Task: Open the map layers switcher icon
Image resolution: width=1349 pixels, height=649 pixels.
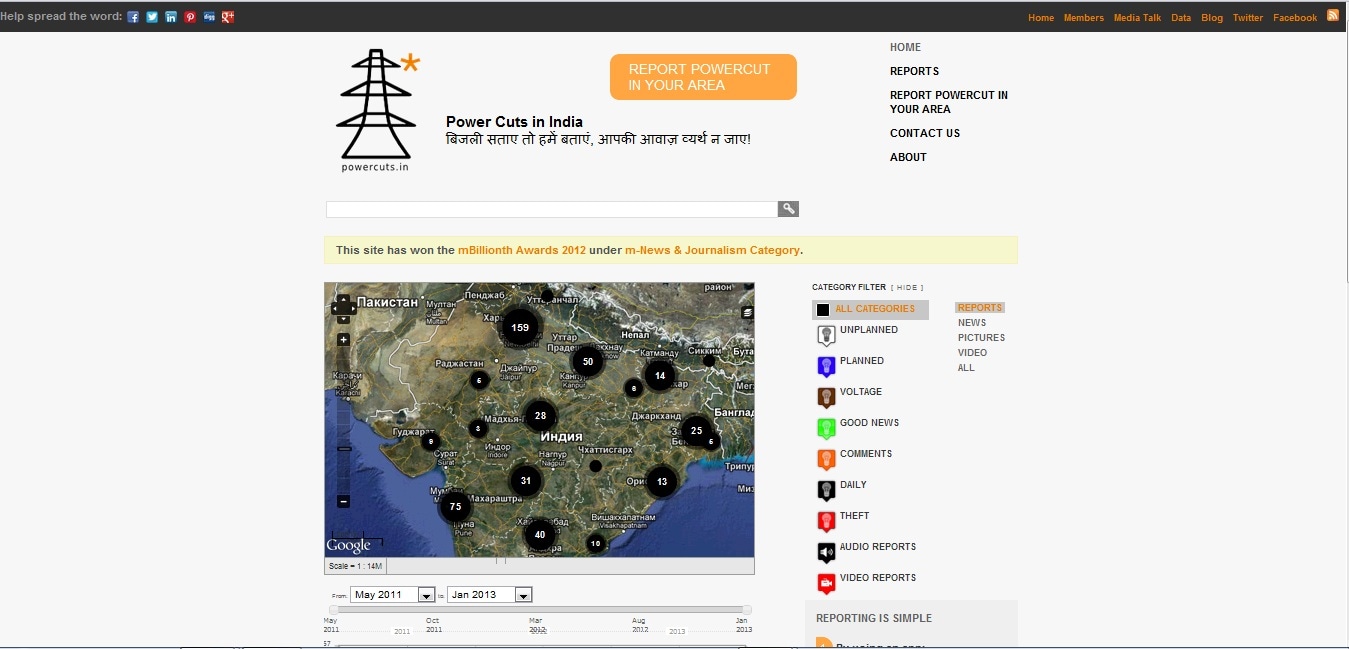Action: [747, 312]
